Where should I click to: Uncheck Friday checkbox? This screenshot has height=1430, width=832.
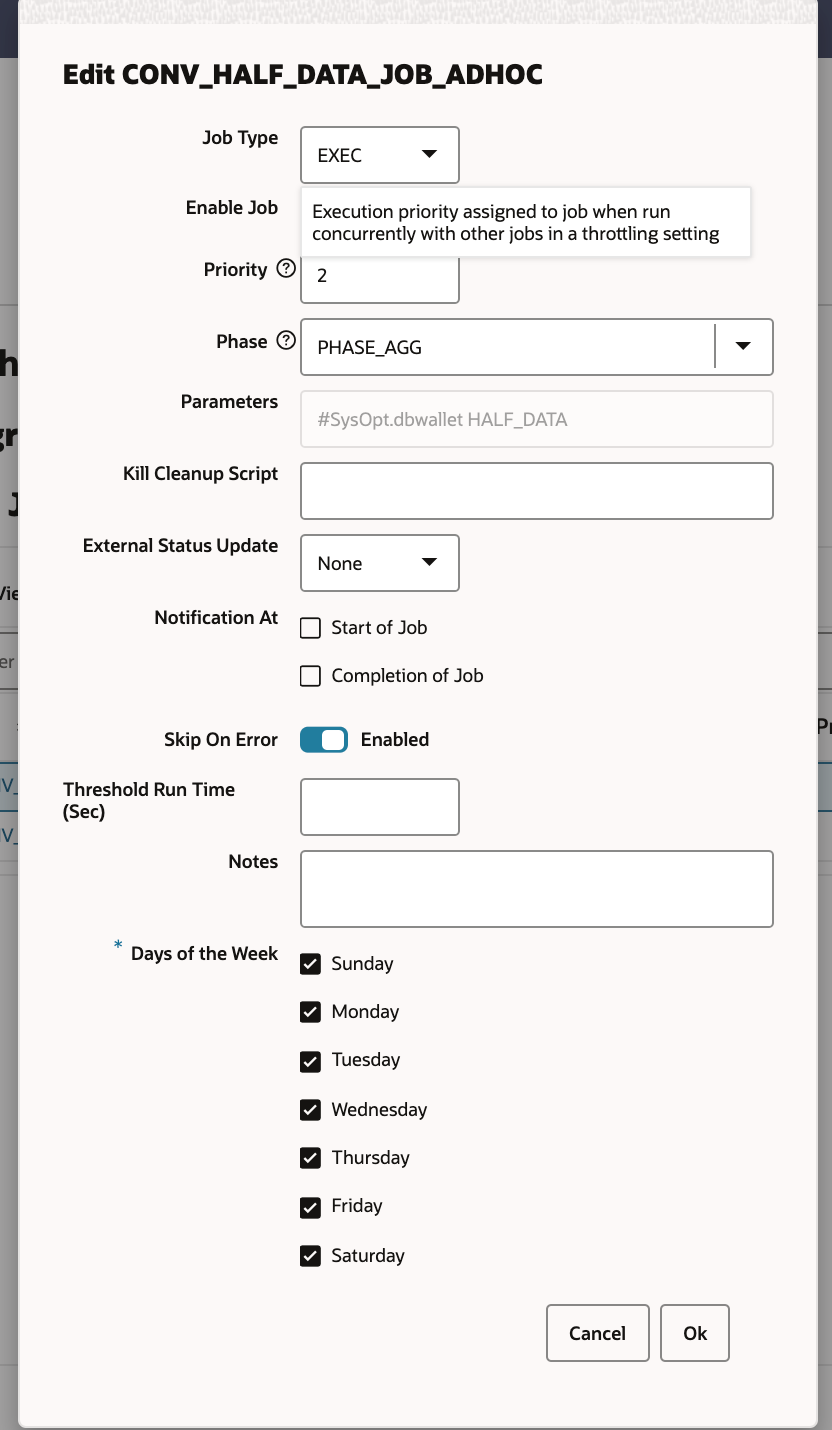(x=311, y=1206)
